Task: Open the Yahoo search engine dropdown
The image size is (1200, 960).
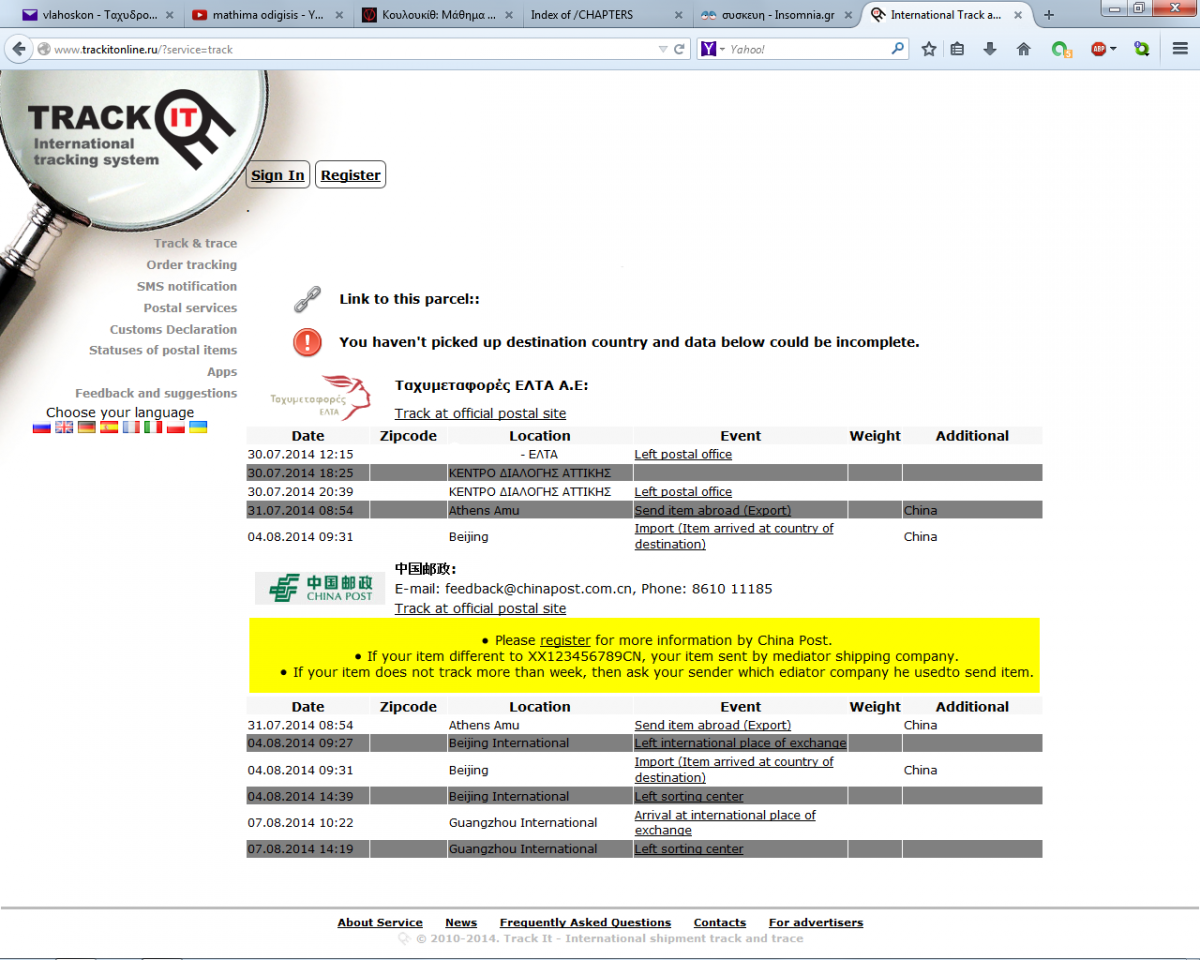Action: 713,49
